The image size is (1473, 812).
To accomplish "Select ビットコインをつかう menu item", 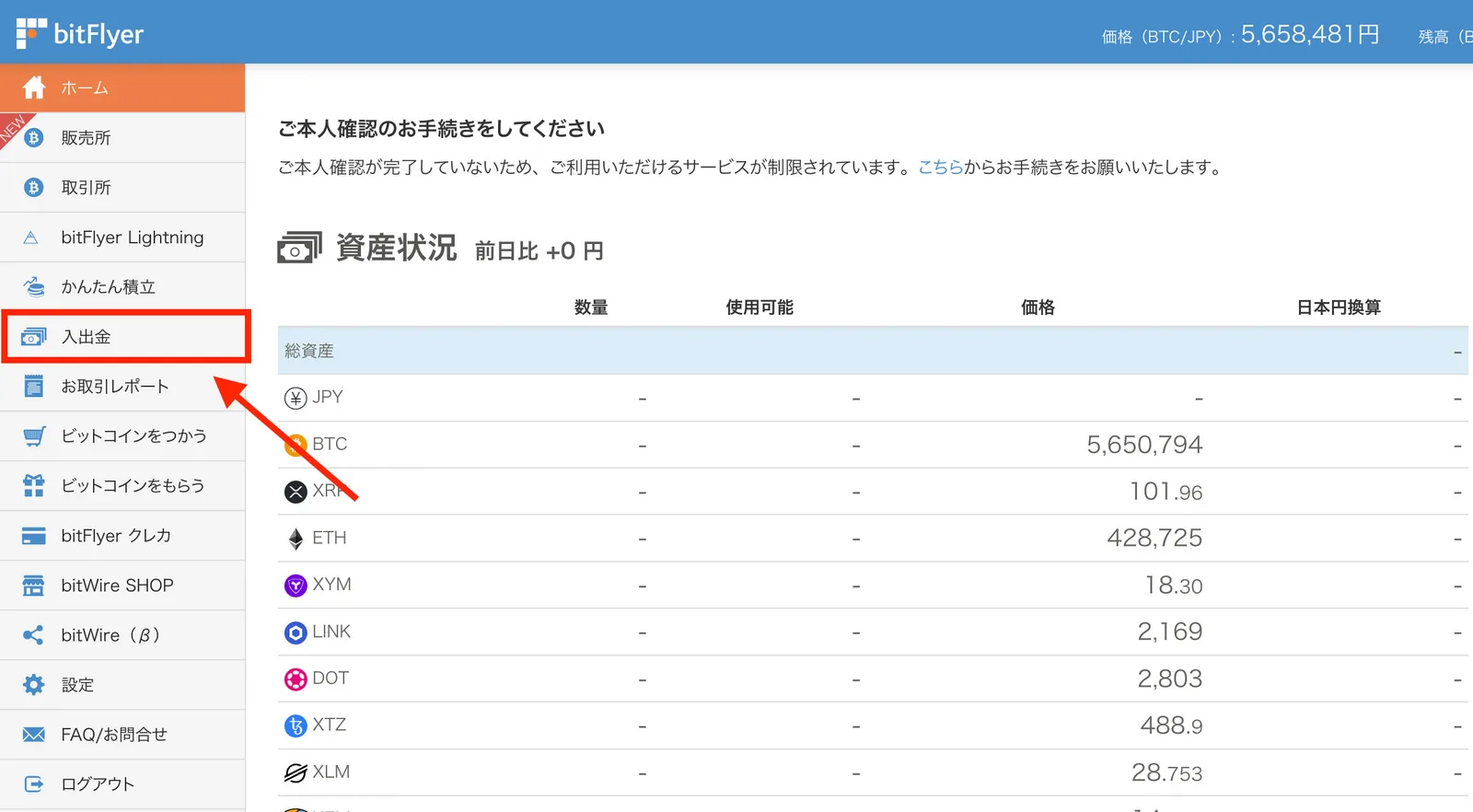I will (x=122, y=436).
